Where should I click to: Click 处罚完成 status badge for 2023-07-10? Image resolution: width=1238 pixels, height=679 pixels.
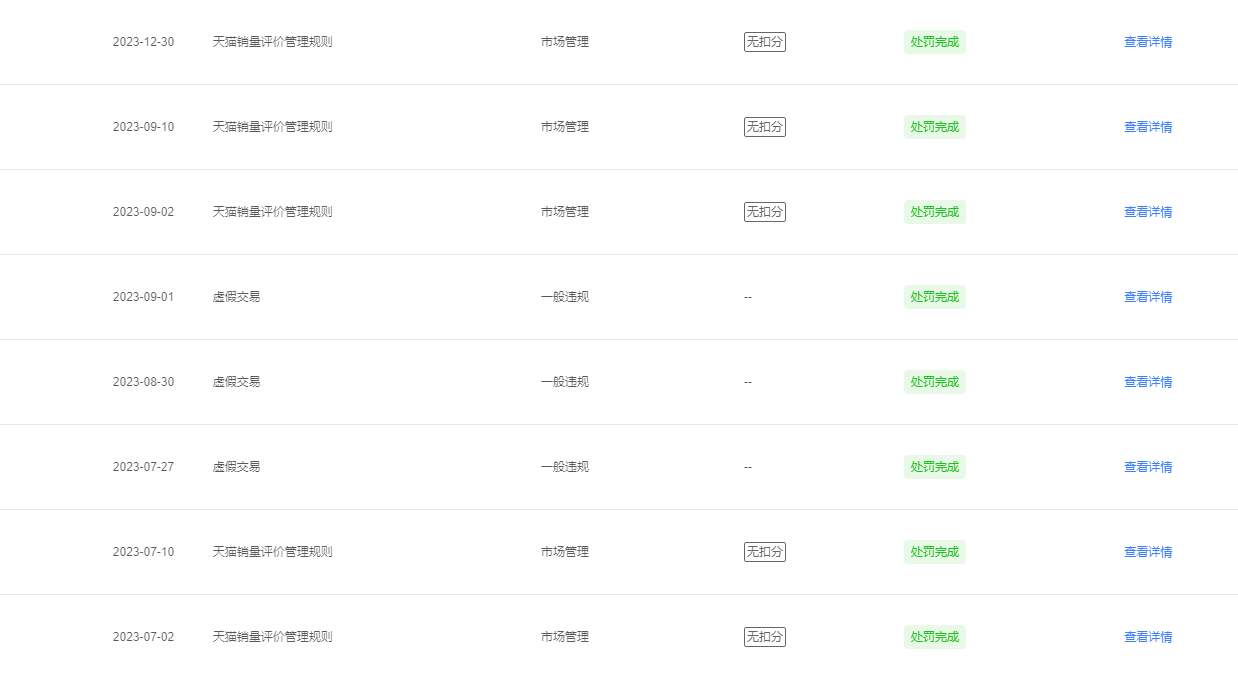pyautogui.click(x=935, y=552)
